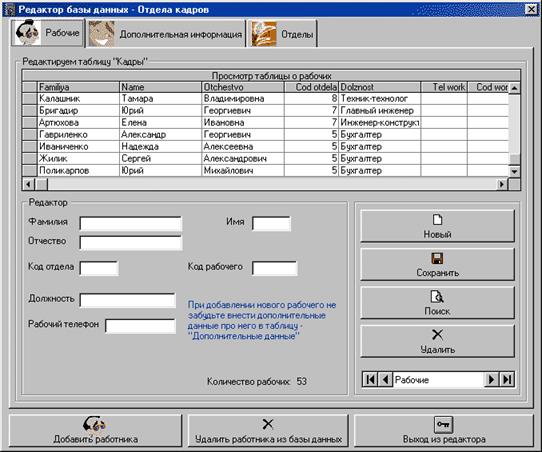Click Удалить работника из базы данных button
The image size is (542, 452).
(x=268, y=431)
